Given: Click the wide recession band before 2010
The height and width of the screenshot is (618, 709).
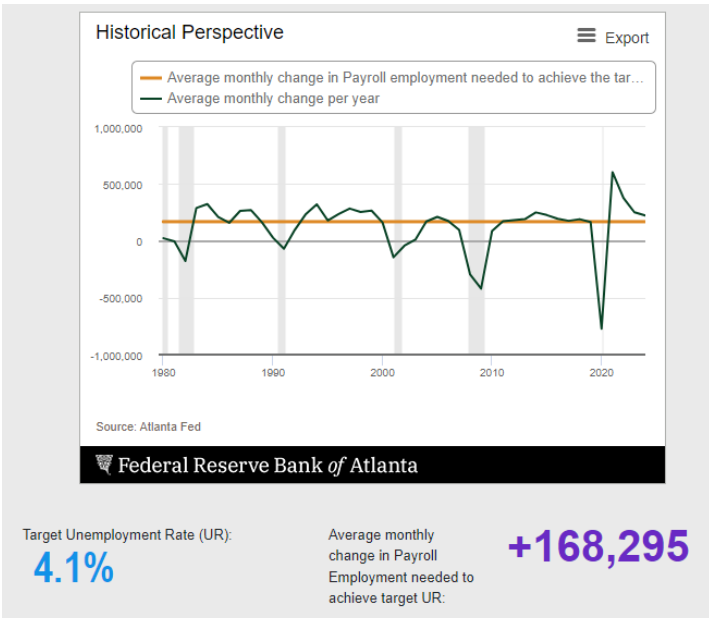Looking at the screenshot, I should tap(476, 240).
